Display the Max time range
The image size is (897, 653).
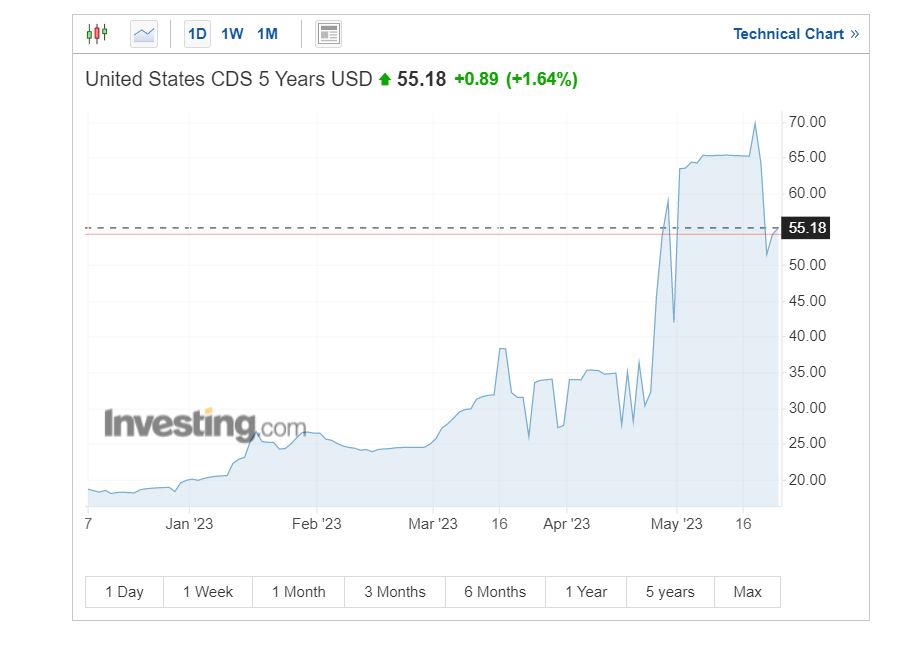click(747, 592)
